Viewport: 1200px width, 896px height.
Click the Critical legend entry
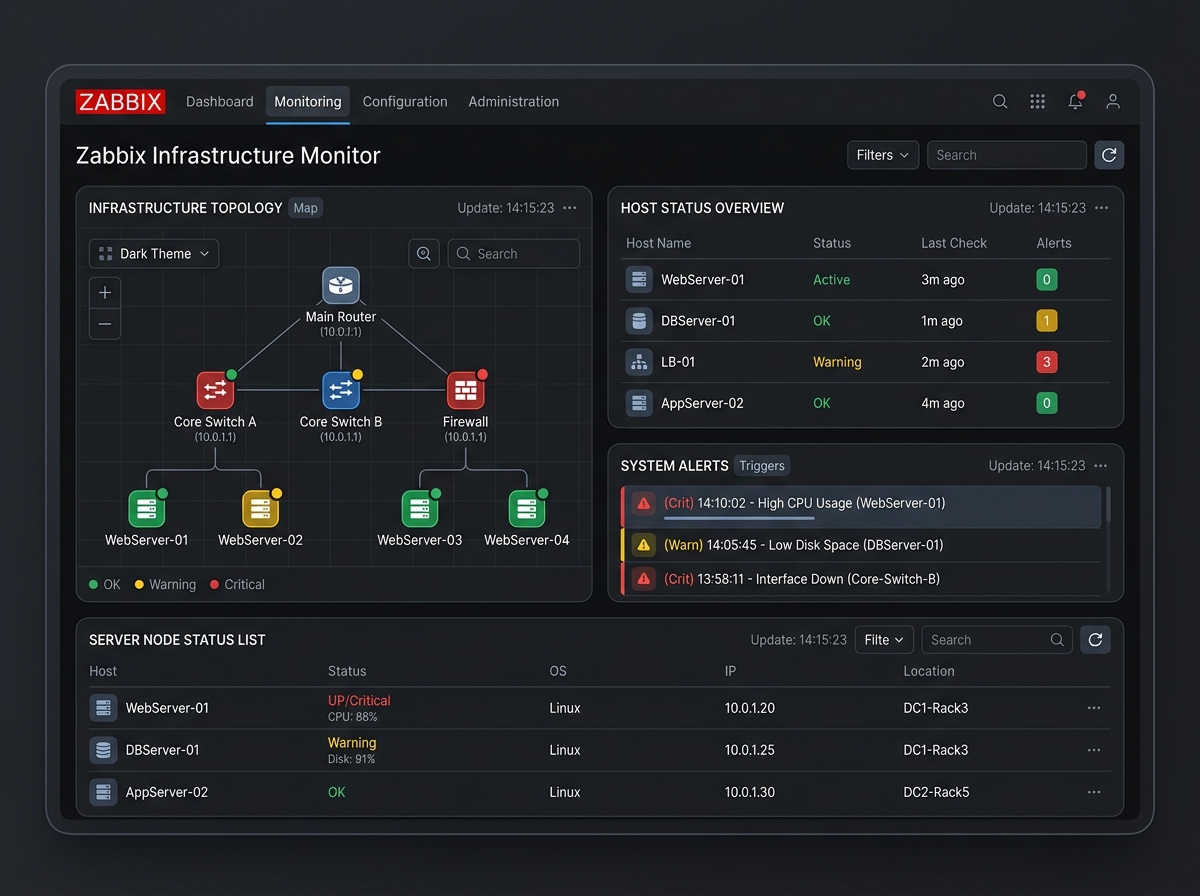point(237,585)
